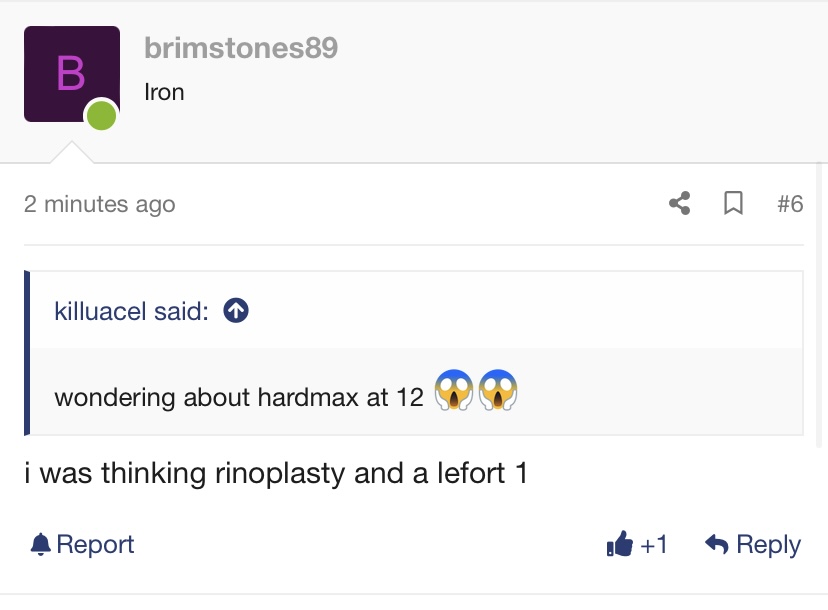Click the first screaming face emoji
This screenshot has width=828, height=610.
pos(454,392)
